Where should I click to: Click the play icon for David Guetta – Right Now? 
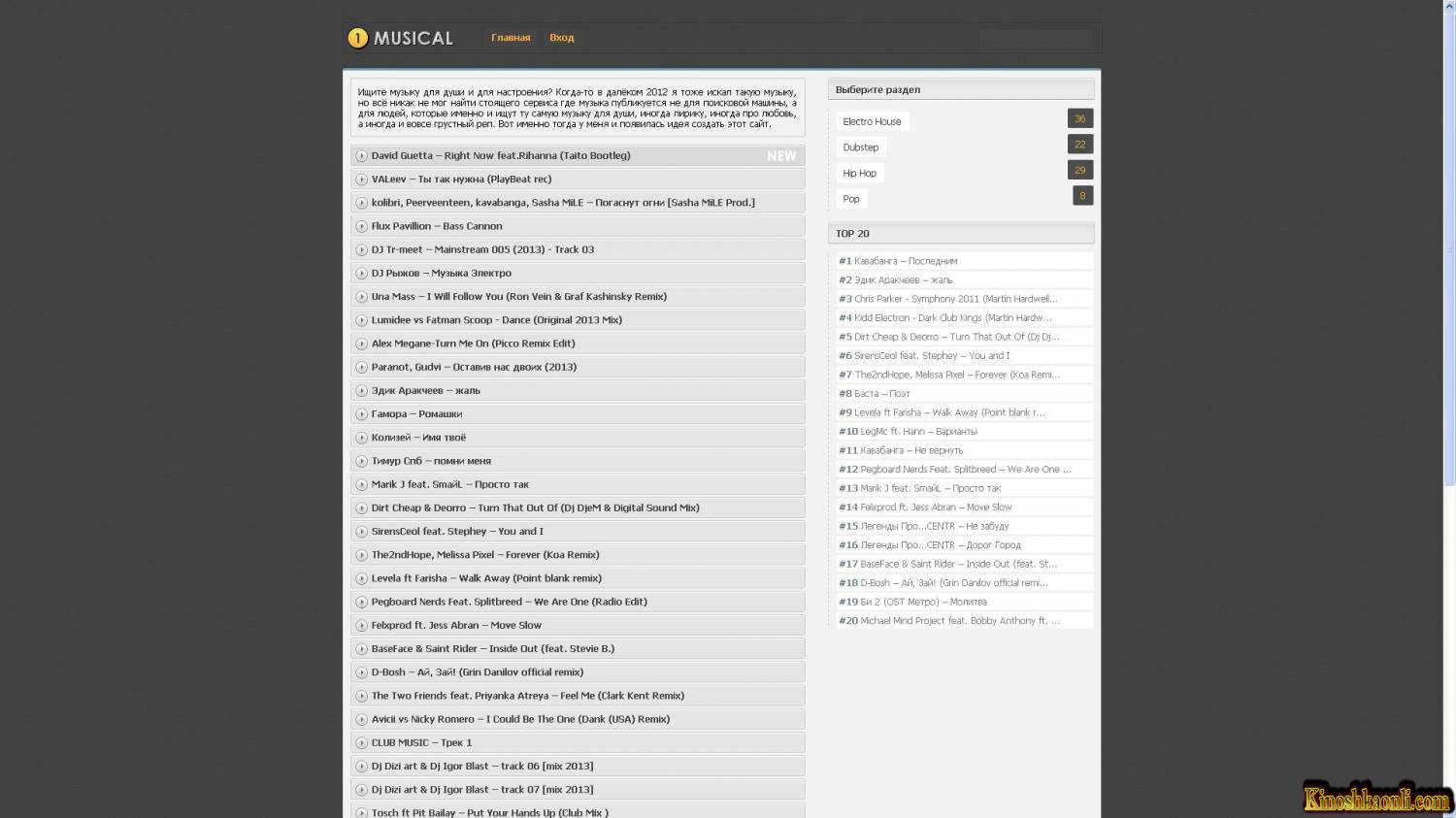[x=361, y=155]
